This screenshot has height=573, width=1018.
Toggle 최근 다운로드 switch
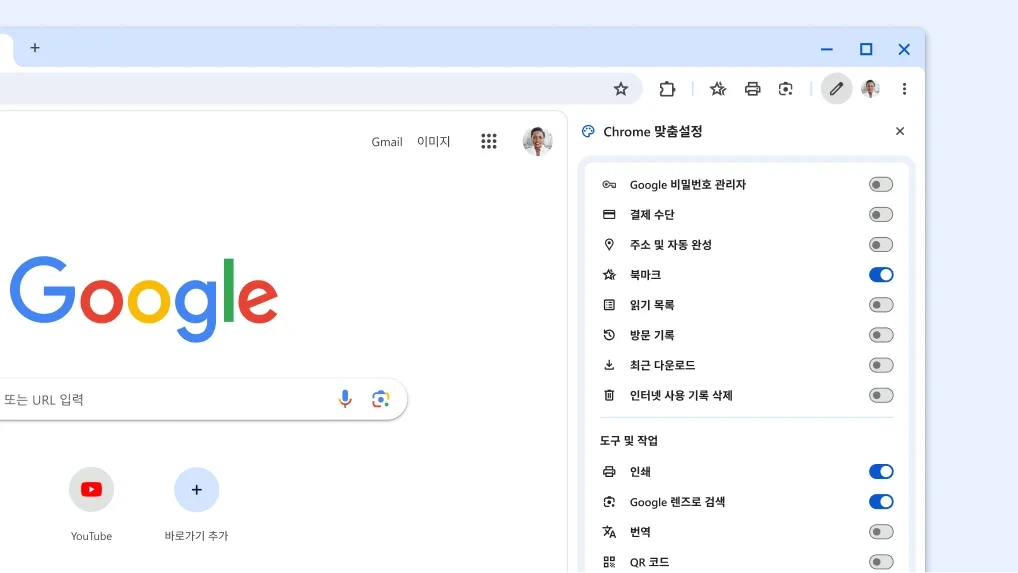[881, 365]
